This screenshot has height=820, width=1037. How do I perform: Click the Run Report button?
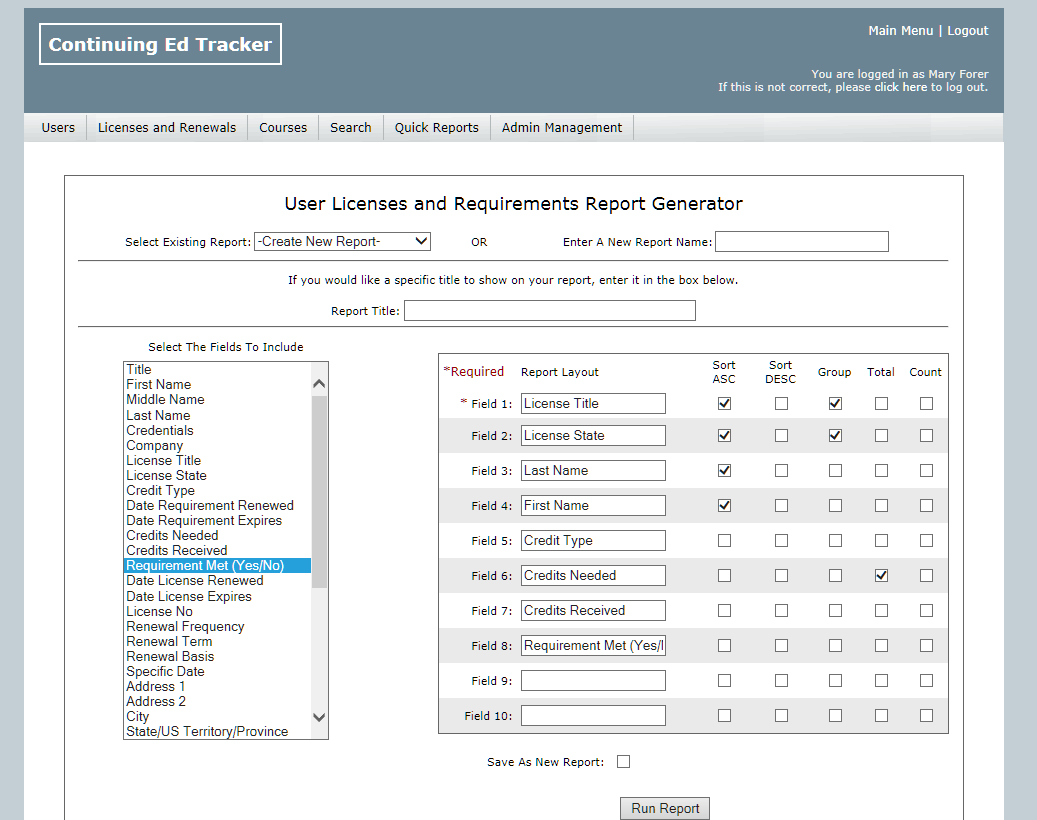point(665,808)
